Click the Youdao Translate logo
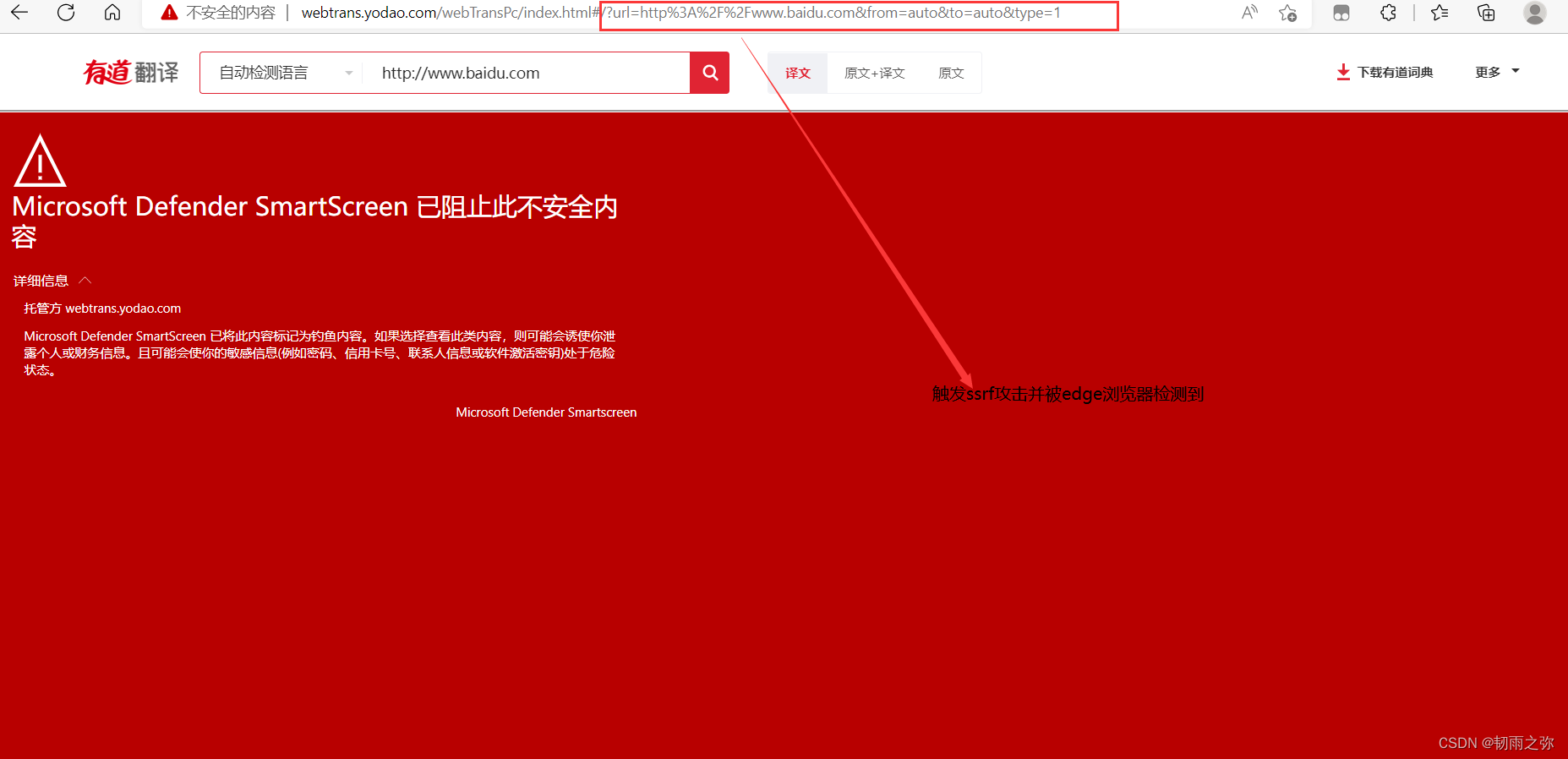Viewport: 1568px width, 759px height. (x=131, y=73)
